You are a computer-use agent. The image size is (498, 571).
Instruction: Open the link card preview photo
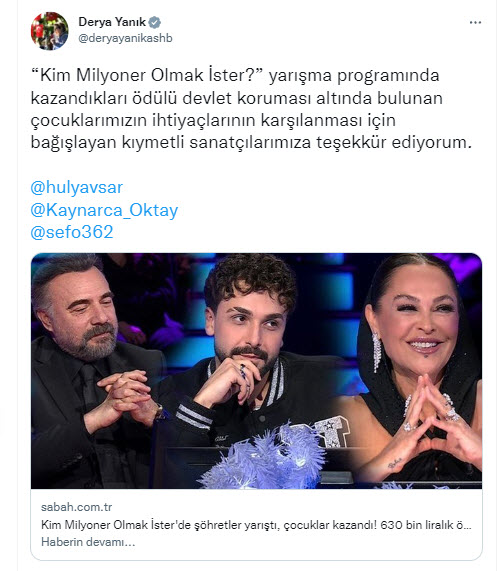[x=256, y=371]
